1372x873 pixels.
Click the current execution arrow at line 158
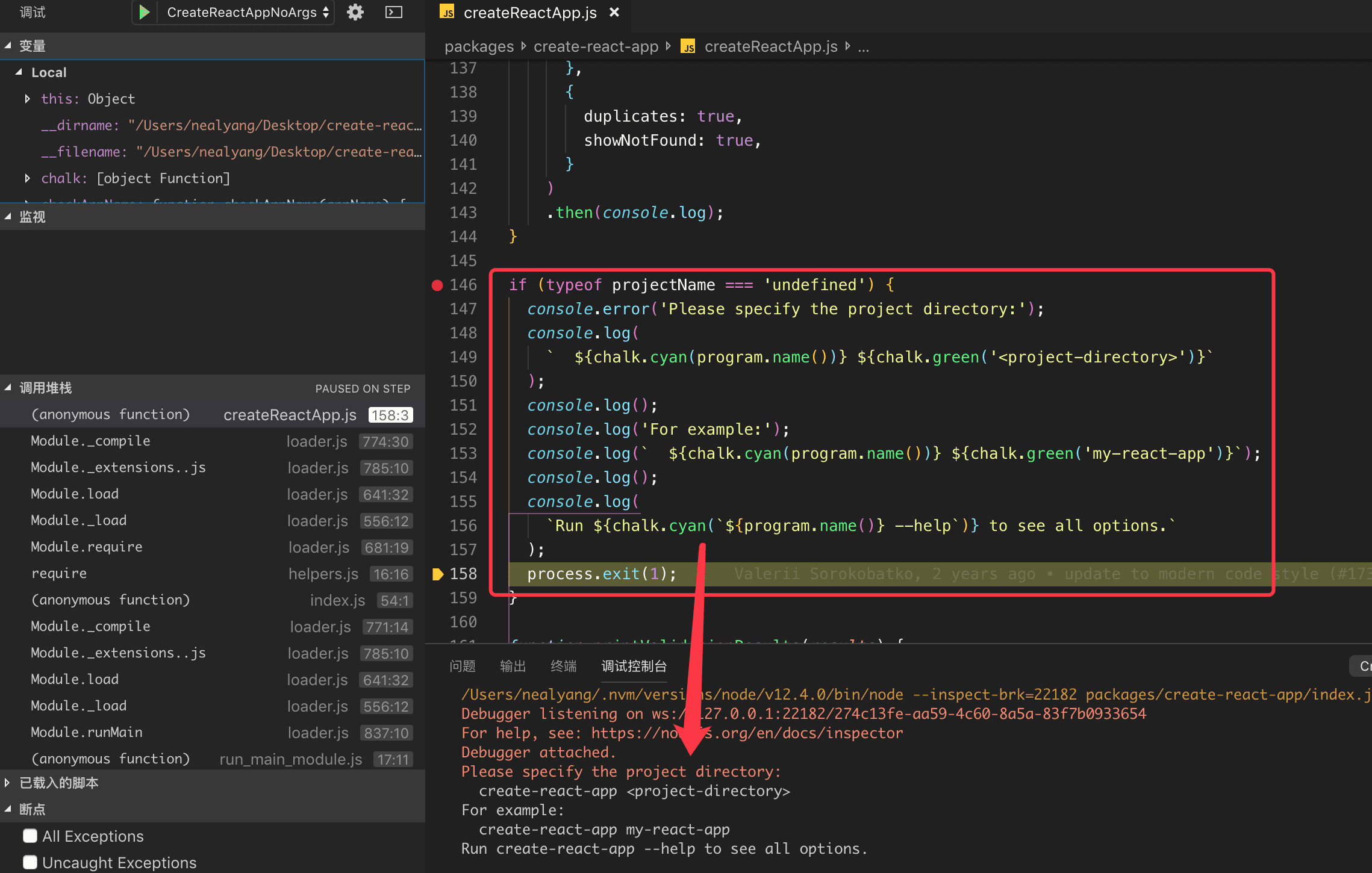pos(438,574)
